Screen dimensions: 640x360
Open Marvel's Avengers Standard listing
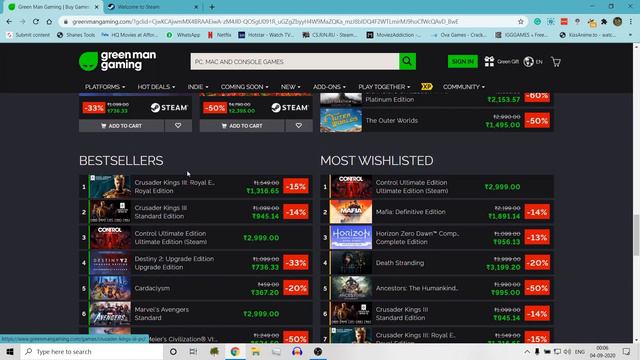pyautogui.click(x=196, y=313)
